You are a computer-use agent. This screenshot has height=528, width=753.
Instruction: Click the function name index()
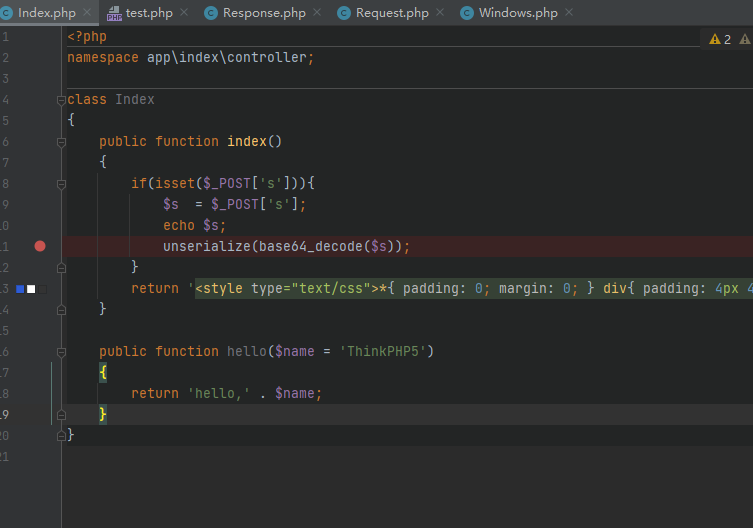(x=247, y=141)
